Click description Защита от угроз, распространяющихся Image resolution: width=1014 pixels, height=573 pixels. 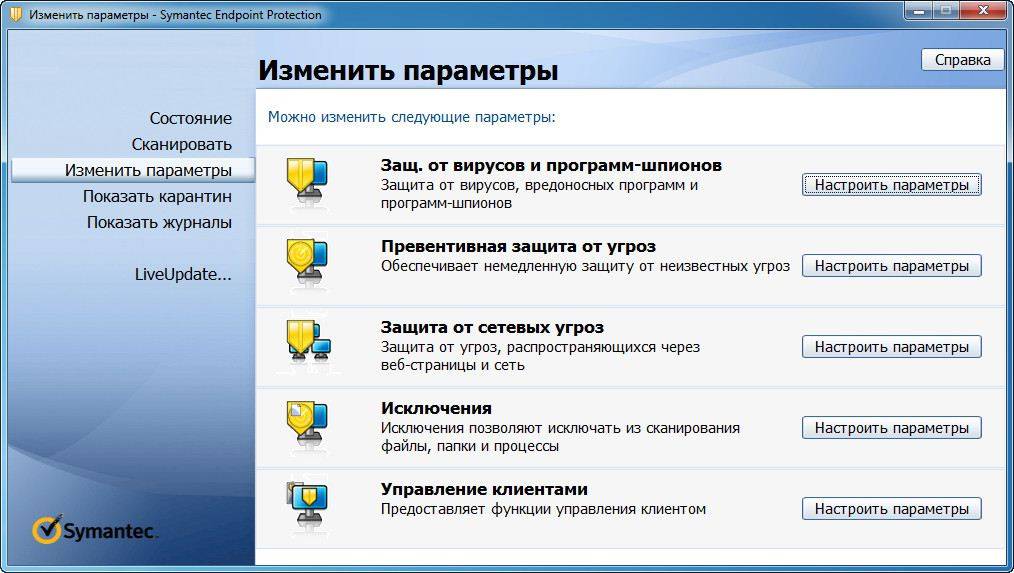pos(540,356)
